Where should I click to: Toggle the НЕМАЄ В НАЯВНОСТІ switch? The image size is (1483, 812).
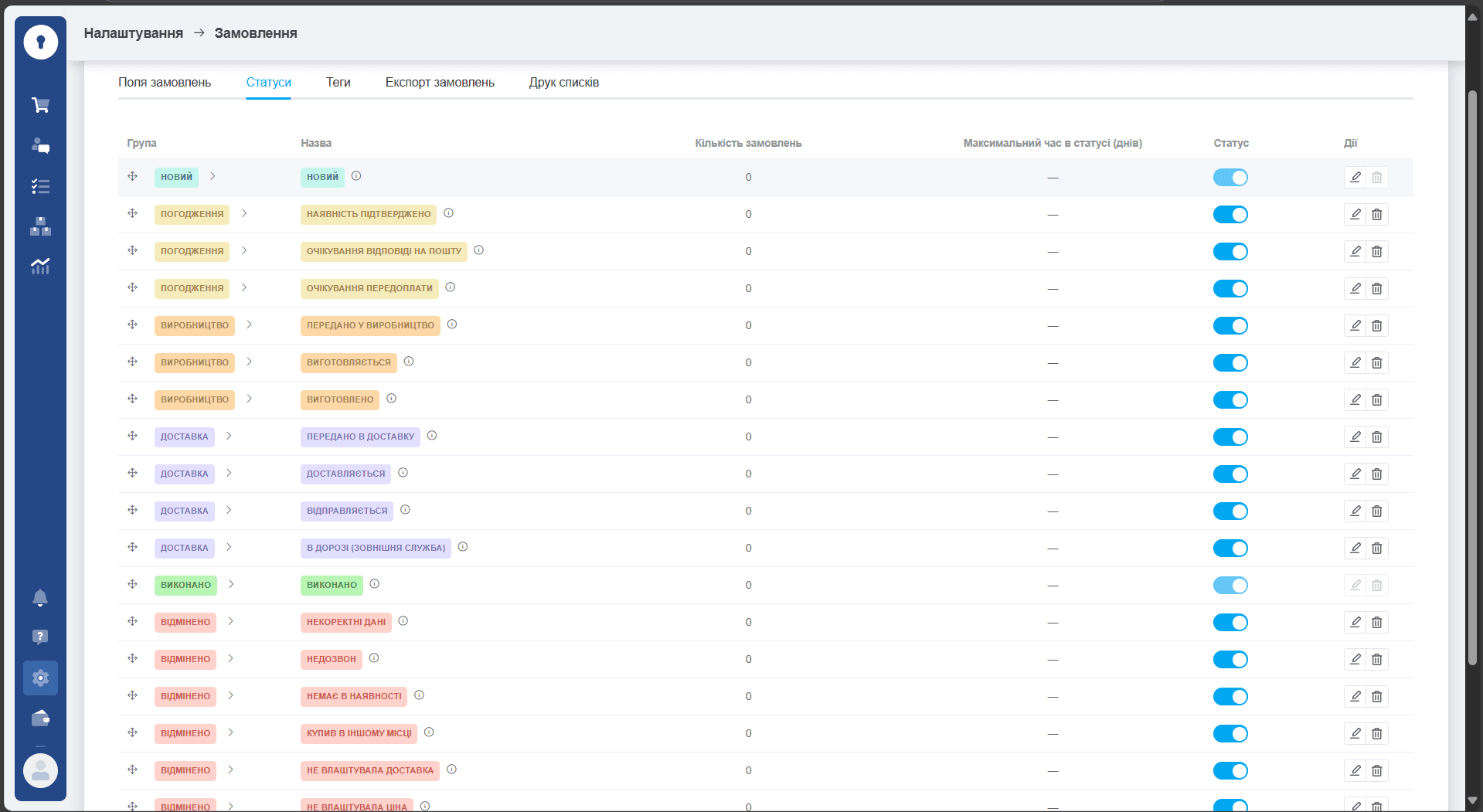point(1230,696)
